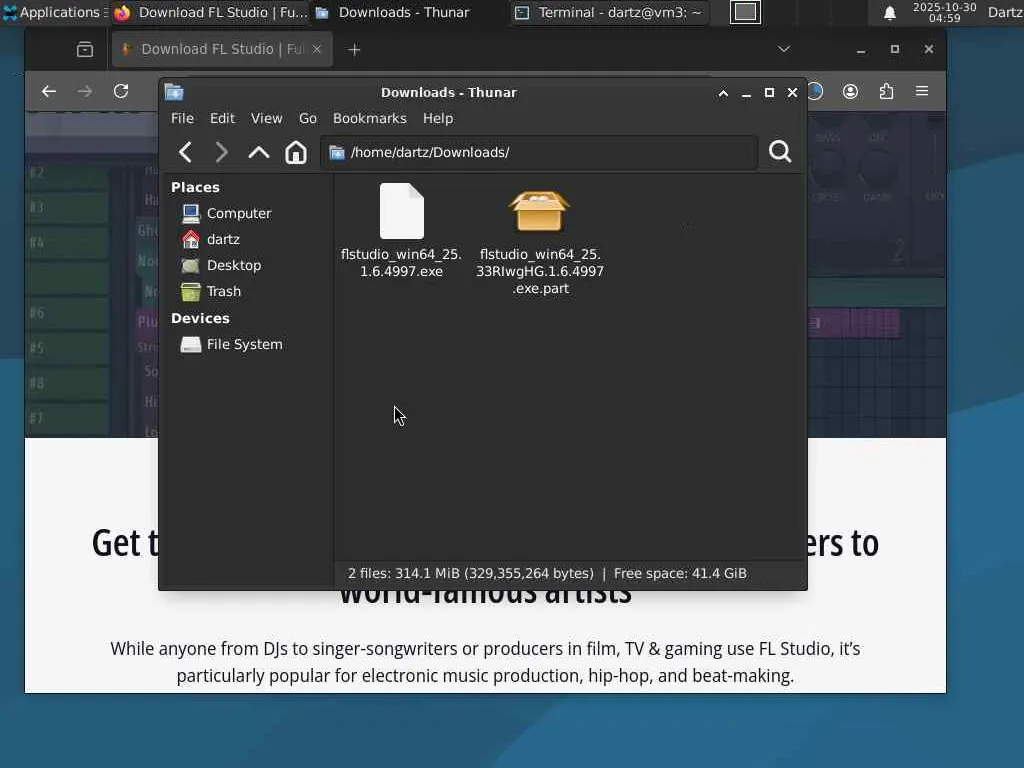
Task: Open the Applications menu in panel
Action: 53,12
